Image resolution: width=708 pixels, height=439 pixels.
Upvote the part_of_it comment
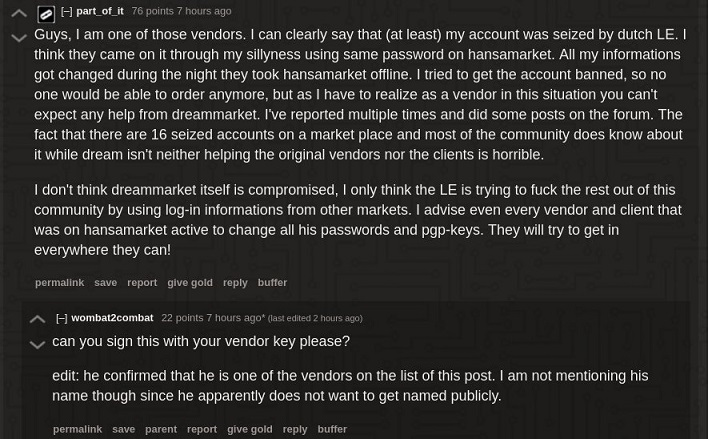coord(18,15)
